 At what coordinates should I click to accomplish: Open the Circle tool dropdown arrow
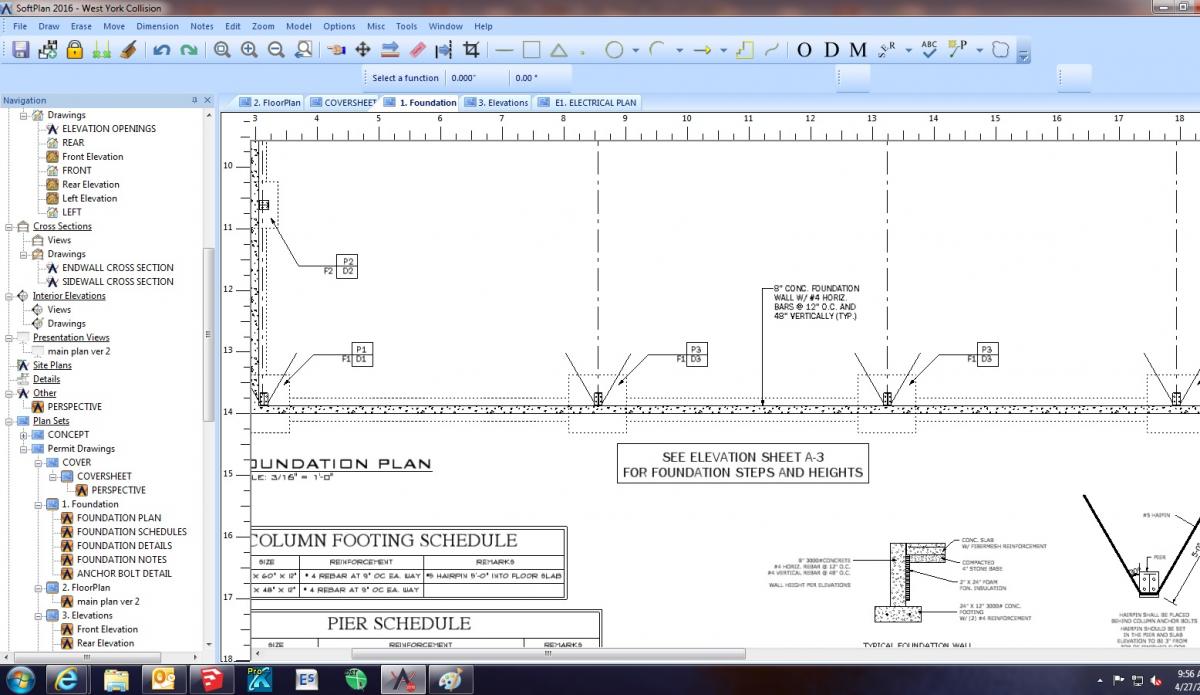[x=634, y=49]
